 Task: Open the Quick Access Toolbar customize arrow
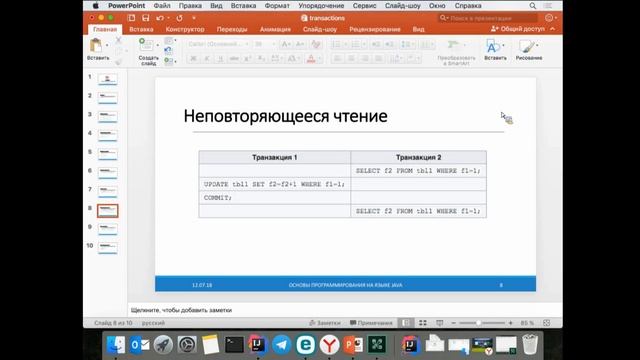pyautogui.click(x=194, y=18)
